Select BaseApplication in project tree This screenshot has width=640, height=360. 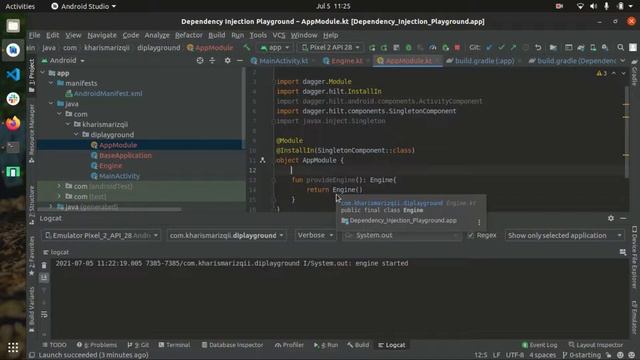tap(125, 156)
